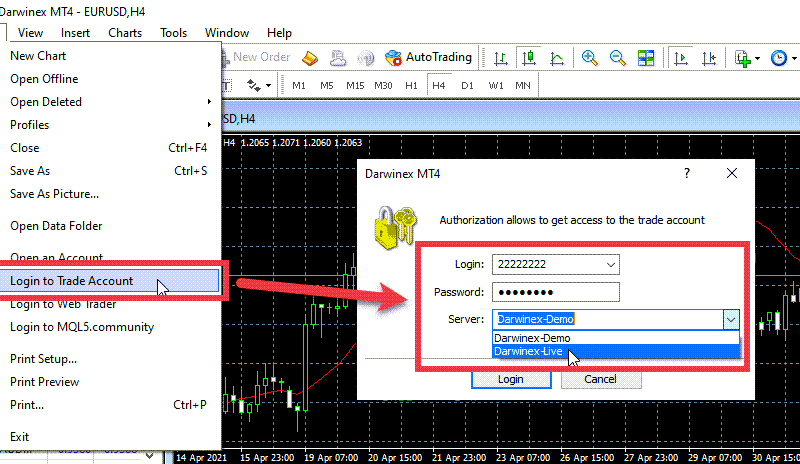
Task: Open the Insert menu
Action: [x=75, y=33]
